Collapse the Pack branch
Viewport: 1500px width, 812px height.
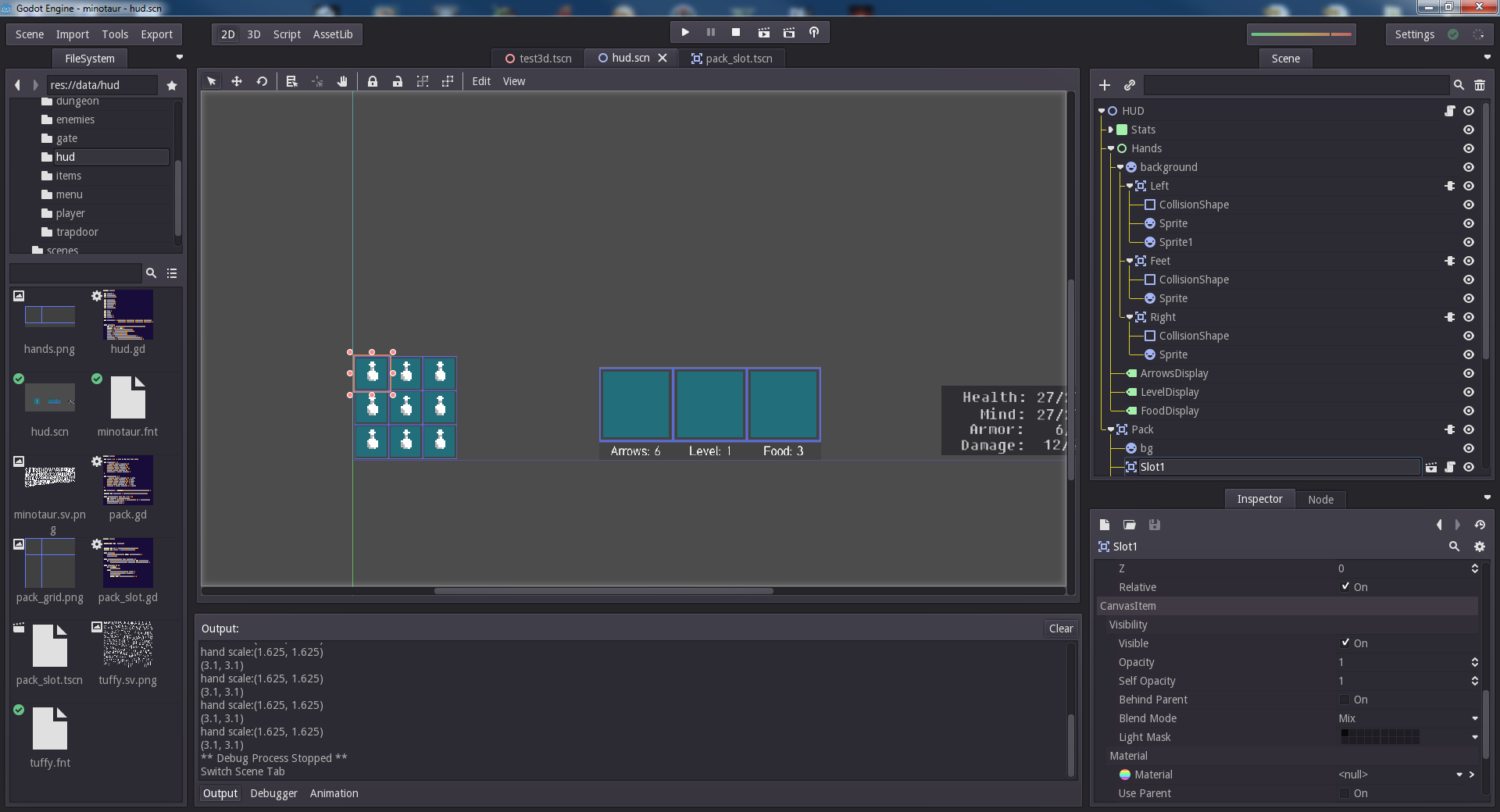1110,429
